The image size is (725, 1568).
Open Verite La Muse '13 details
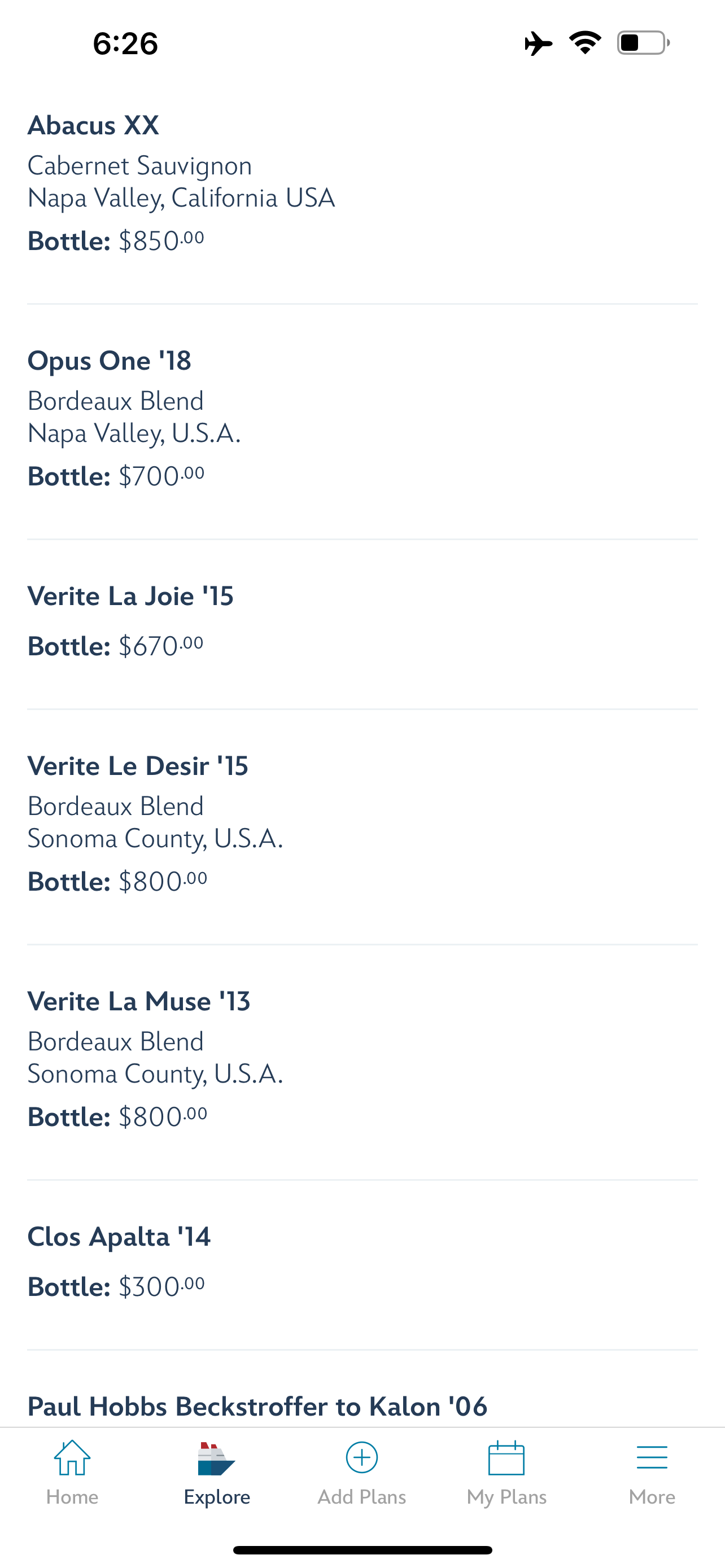(x=139, y=1001)
